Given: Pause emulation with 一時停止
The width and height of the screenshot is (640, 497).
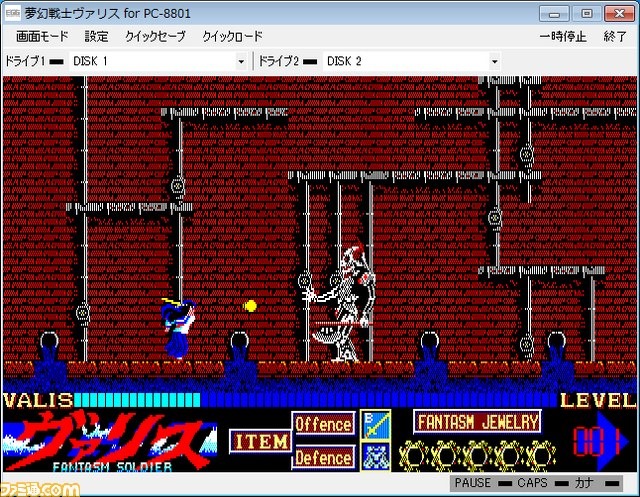Looking at the screenshot, I should click(562, 37).
